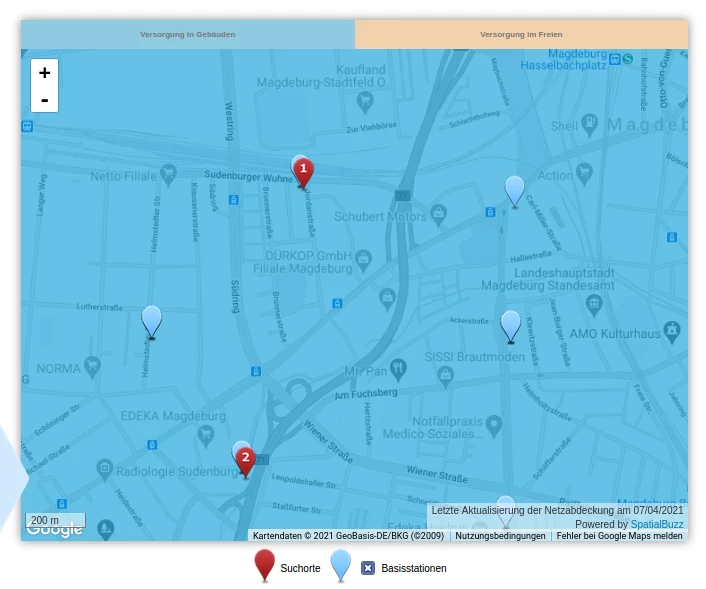Click the Basisstationen legend square icon

pyautogui.click(x=367, y=568)
